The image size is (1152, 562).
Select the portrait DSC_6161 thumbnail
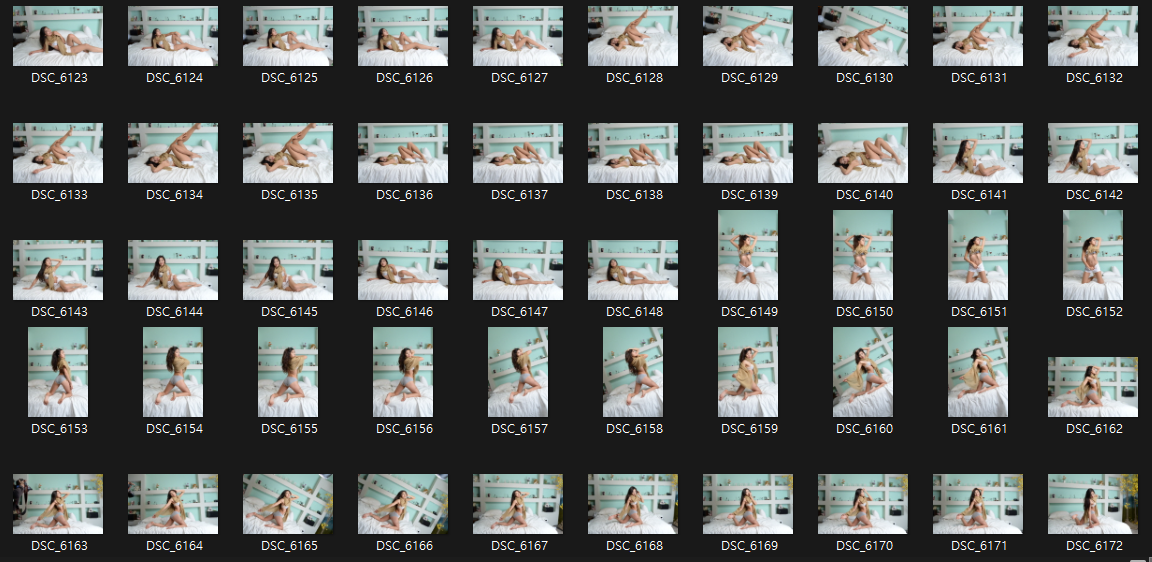[x=978, y=372]
